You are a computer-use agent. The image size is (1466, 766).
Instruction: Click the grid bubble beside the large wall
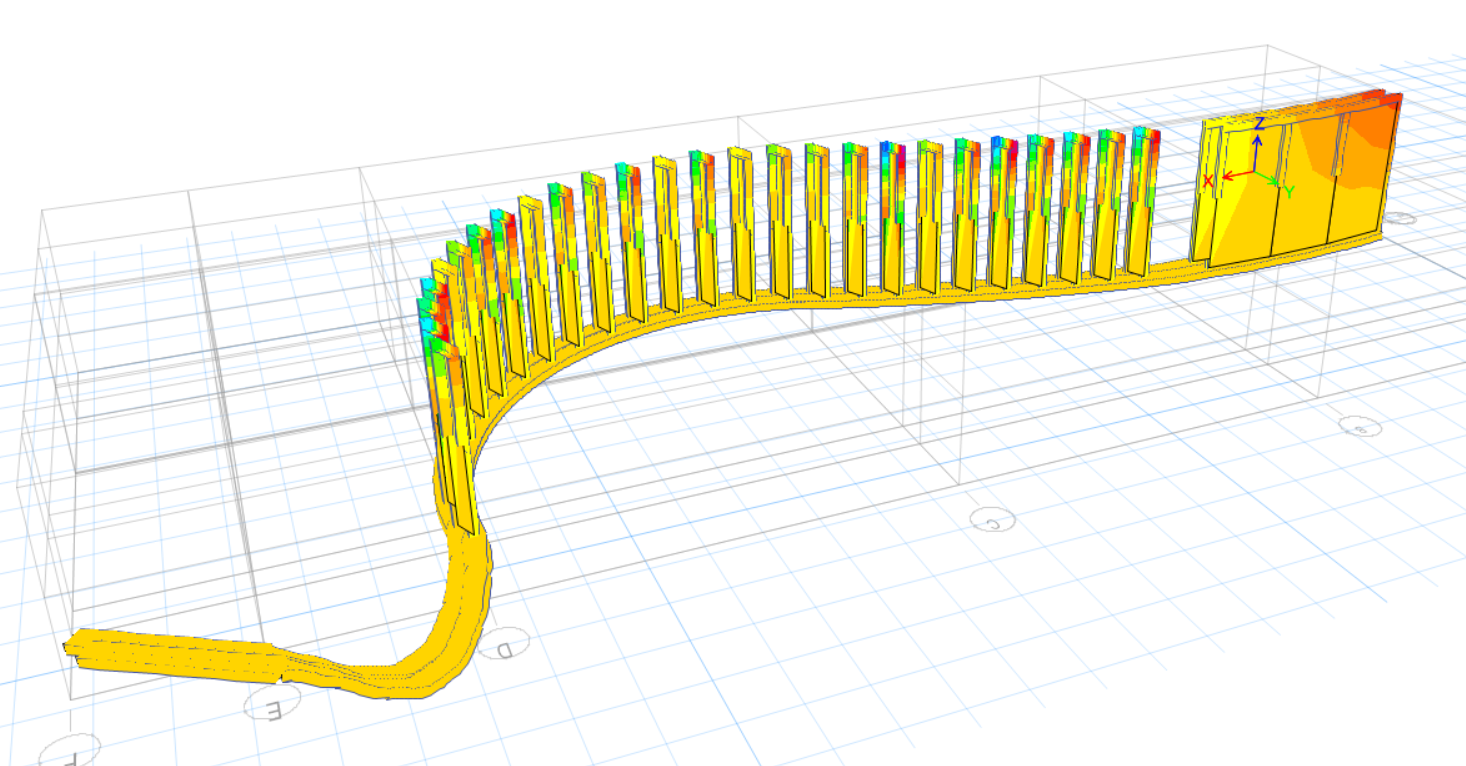[x=1400, y=218]
